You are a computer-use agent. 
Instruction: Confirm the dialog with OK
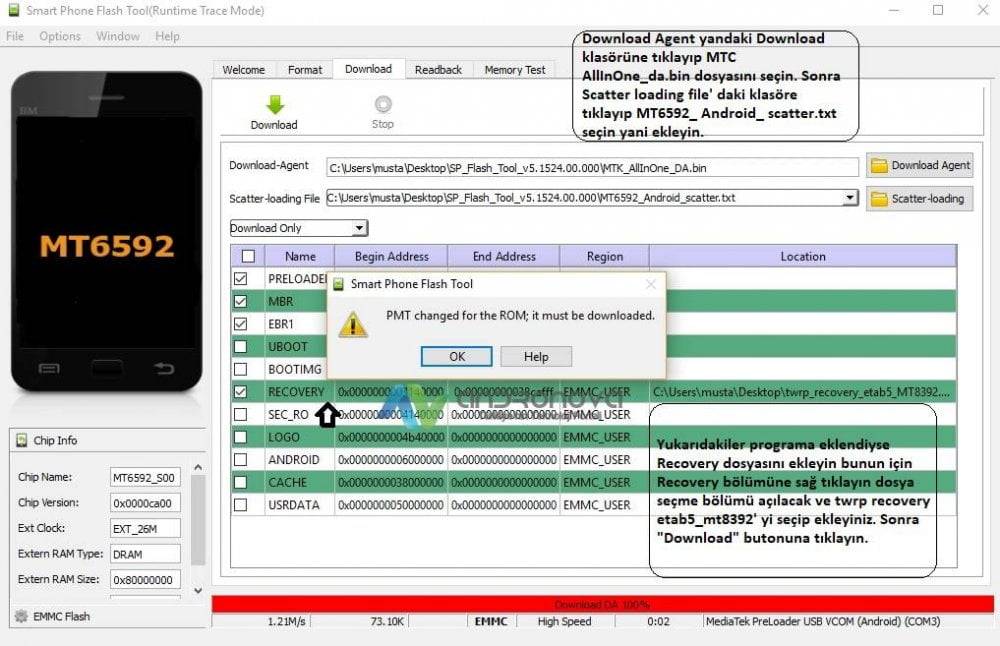[x=457, y=356]
